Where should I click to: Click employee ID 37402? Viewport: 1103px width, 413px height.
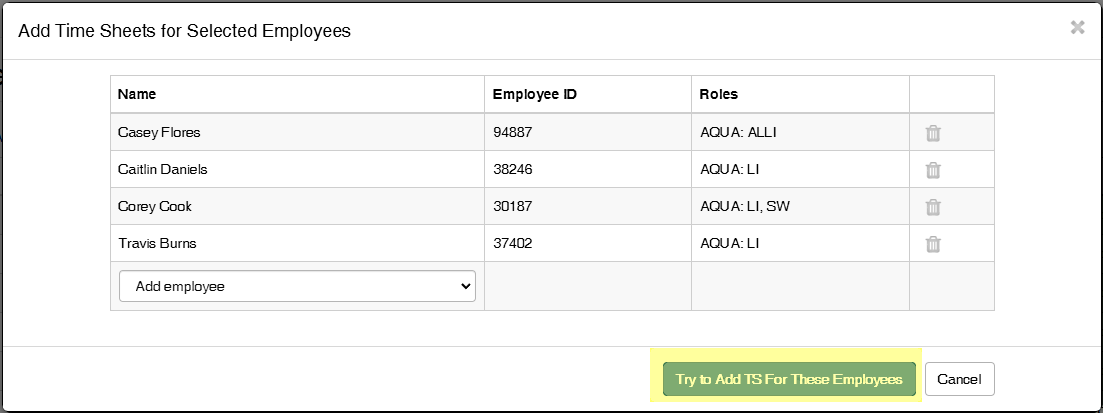pos(512,244)
